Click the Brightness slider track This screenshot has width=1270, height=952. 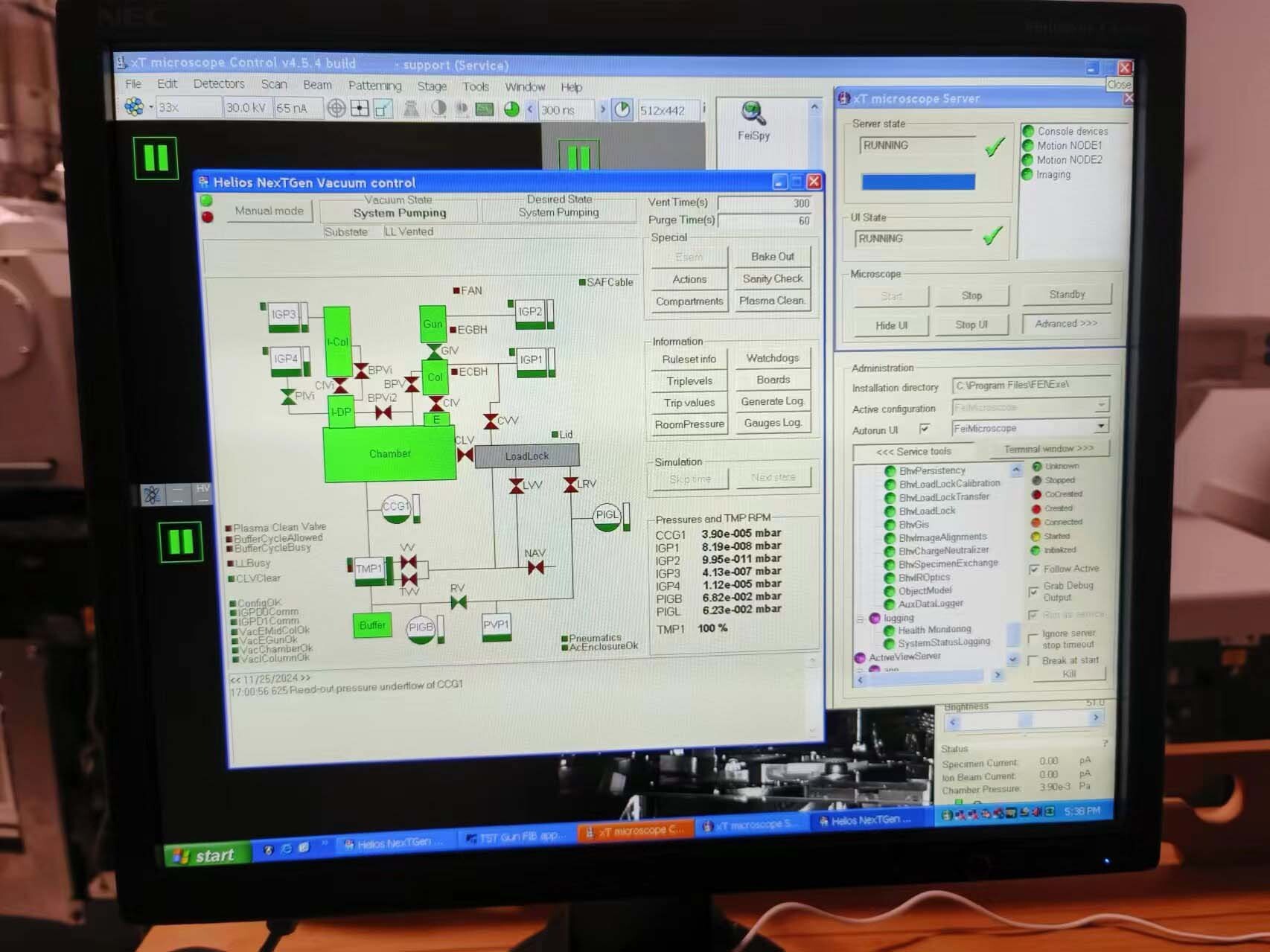1024,720
